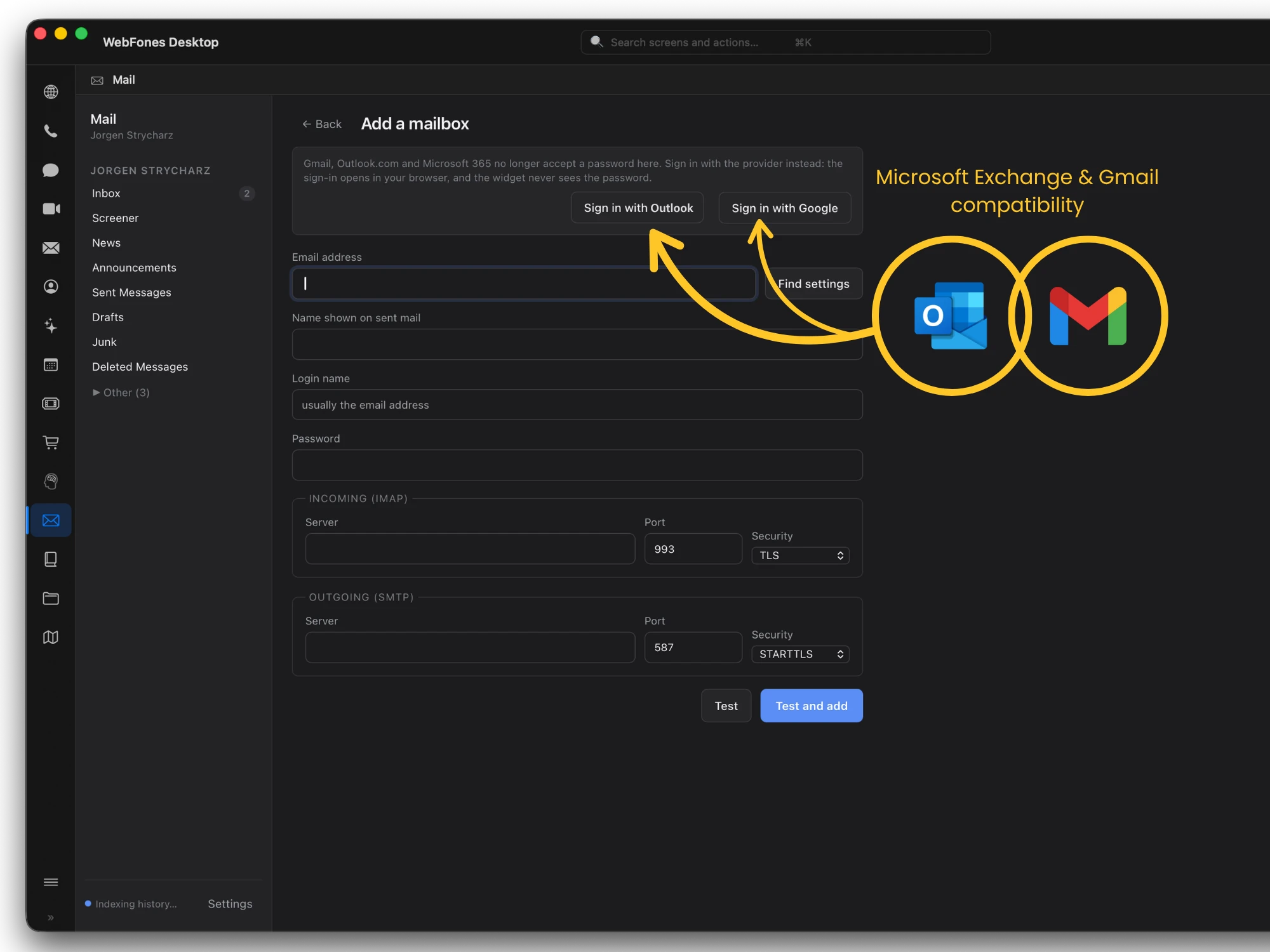Focus the Search screens and actions box

(x=785, y=42)
